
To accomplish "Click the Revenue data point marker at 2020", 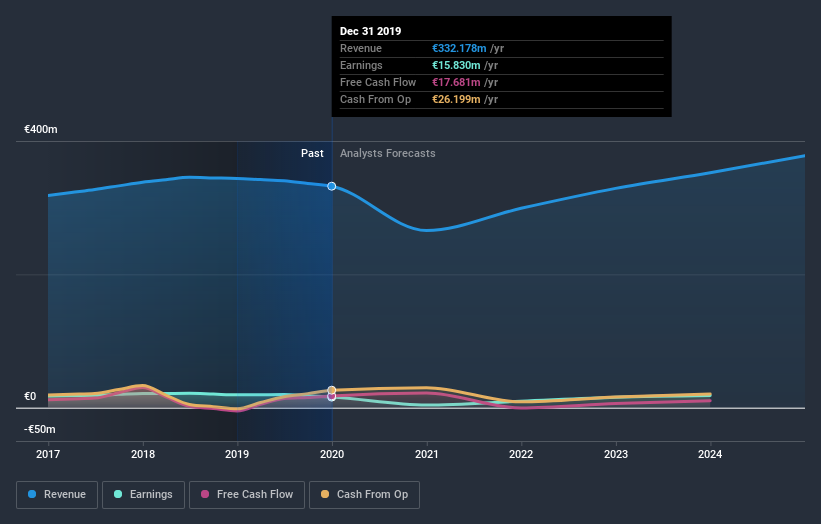I will (331, 186).
